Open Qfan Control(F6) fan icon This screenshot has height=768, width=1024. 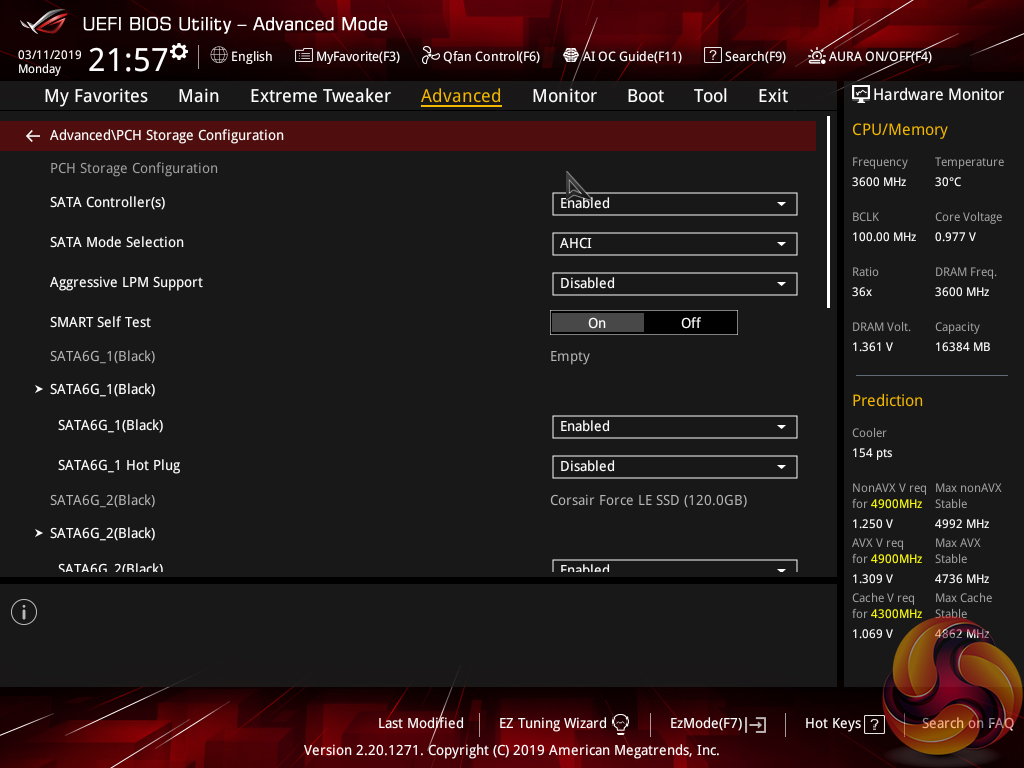[x=480, y=56]
